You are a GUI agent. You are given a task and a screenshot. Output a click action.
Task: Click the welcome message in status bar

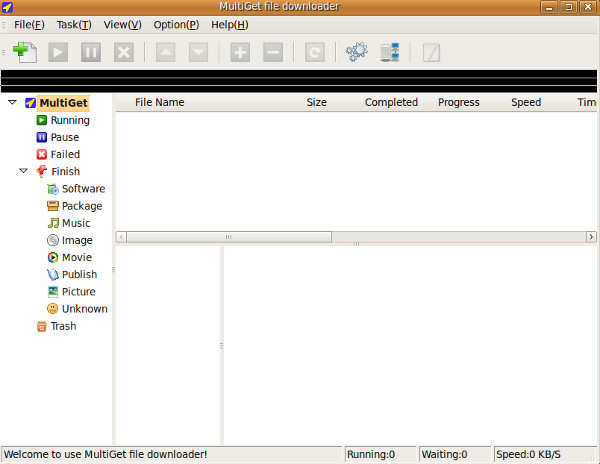click(105, 454)
